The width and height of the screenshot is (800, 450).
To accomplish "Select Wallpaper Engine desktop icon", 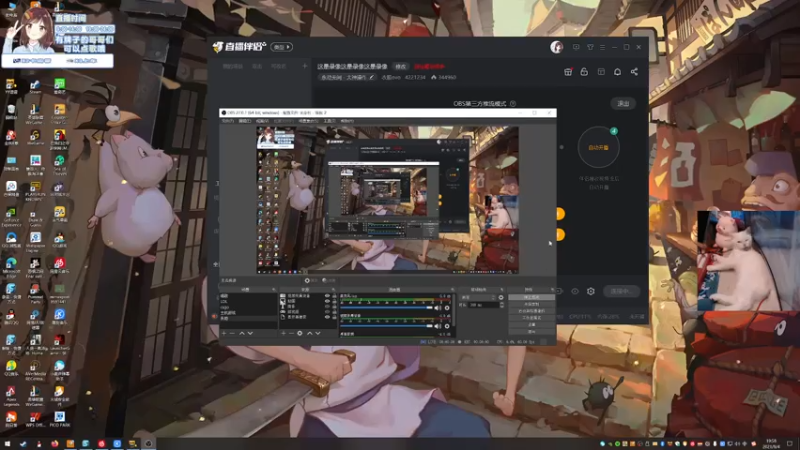I will 35,242.
